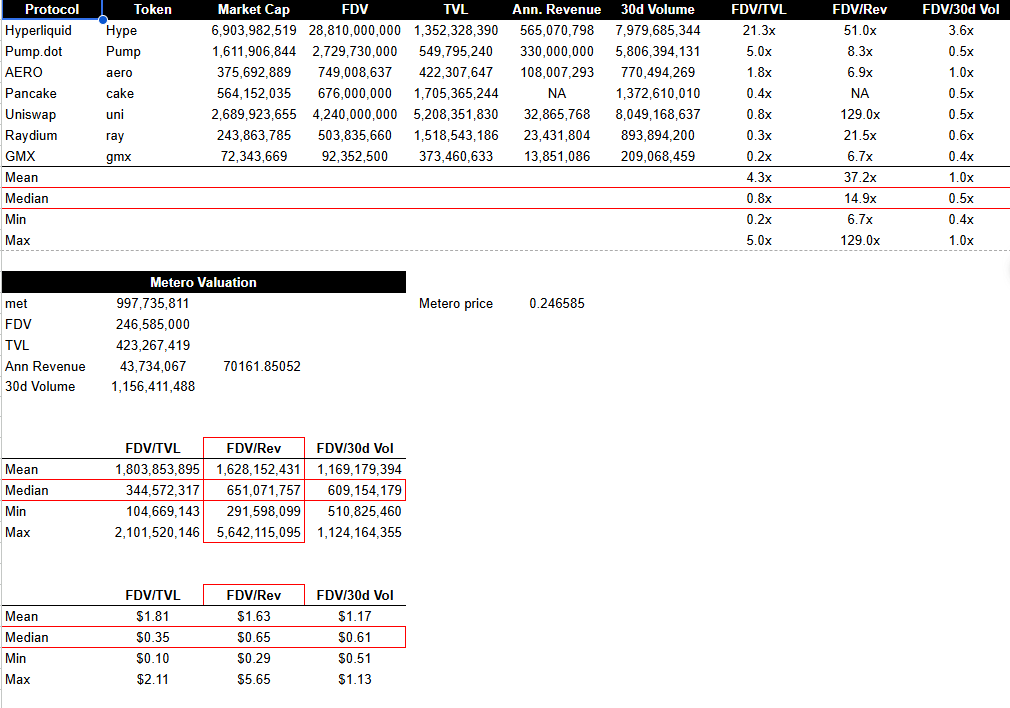Click the $5.65 max price cell
1010x708 pixels.
click(x=254, y=680)
